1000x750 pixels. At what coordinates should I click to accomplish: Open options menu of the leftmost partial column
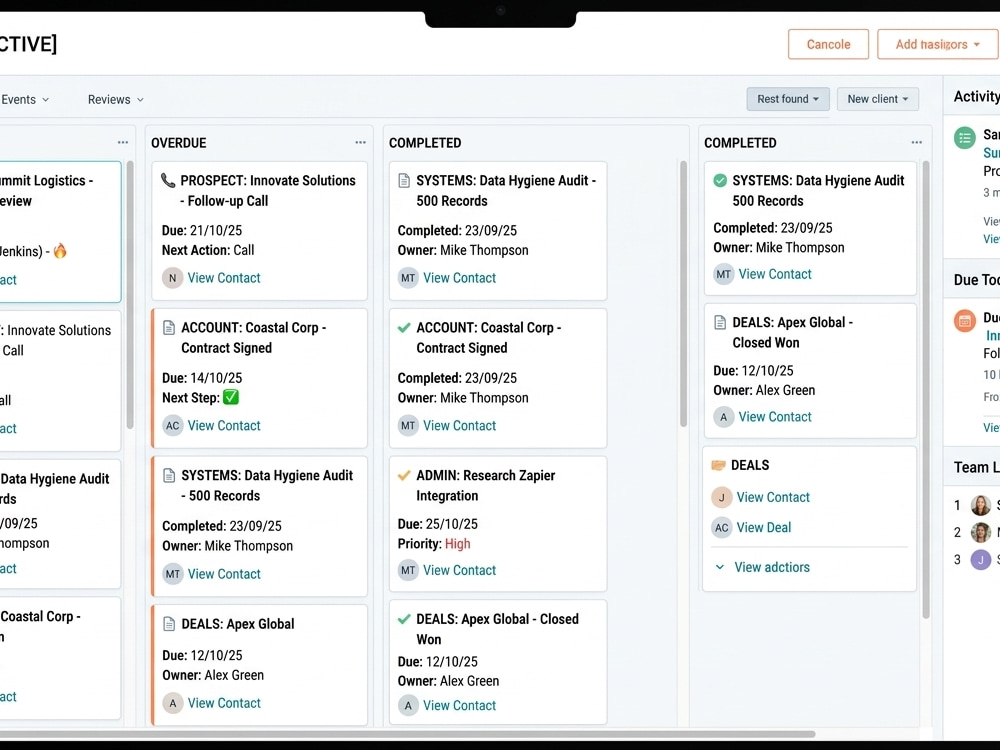(122, 143)
